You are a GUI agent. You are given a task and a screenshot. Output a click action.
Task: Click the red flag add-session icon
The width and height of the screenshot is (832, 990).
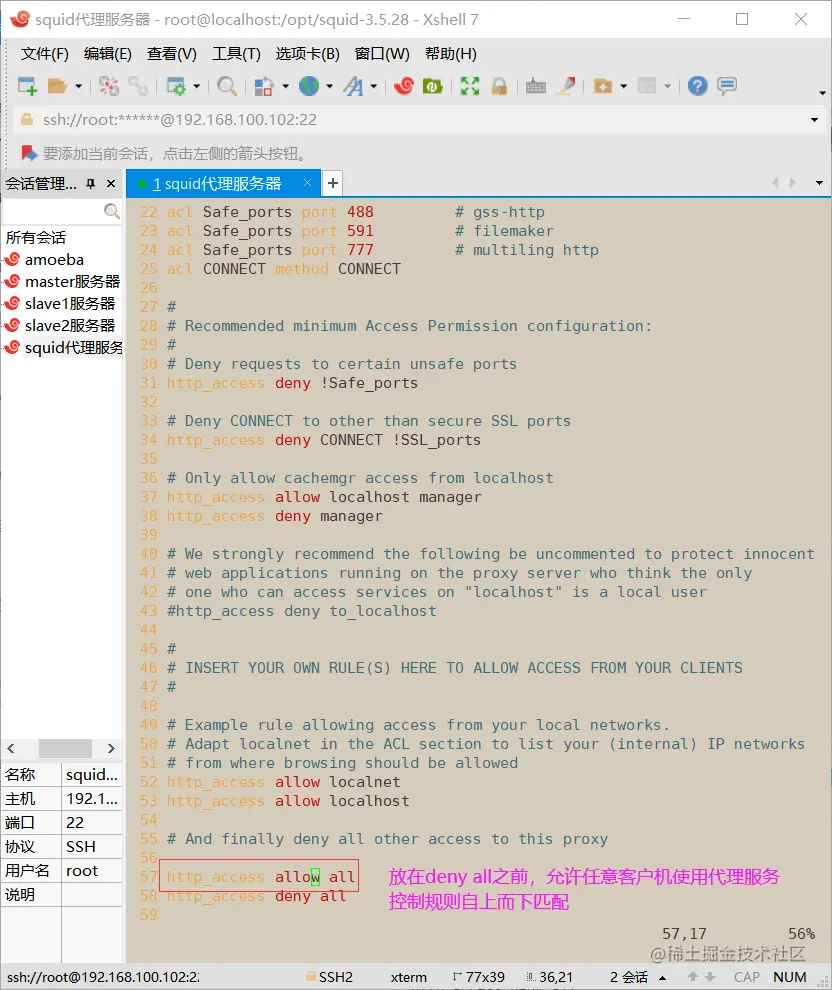coord(28,153)
